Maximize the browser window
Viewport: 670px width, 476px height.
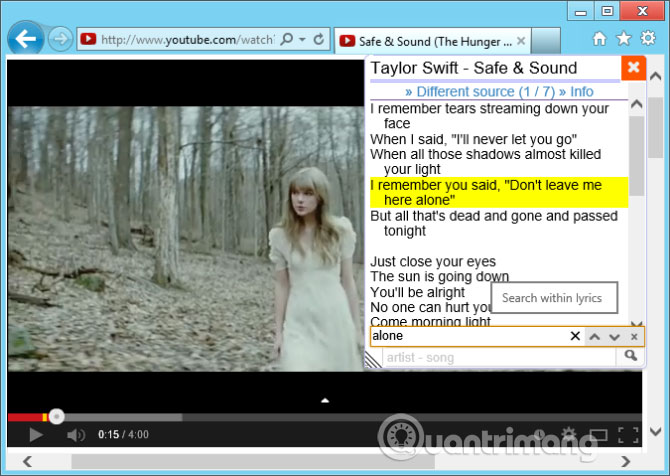tap(607, 12)
